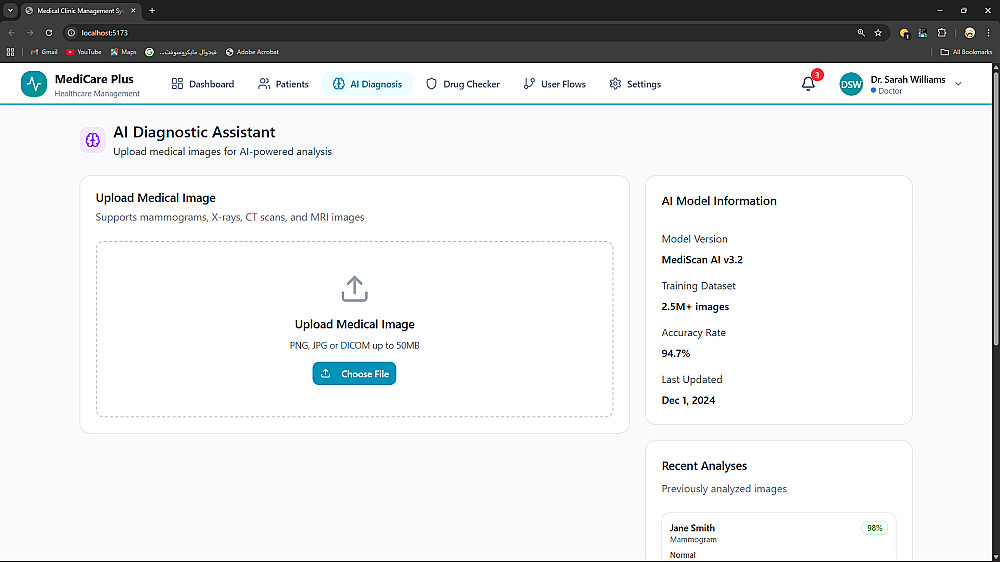
Task: Open the User Flows page
Action: click(x=554, y=84)
